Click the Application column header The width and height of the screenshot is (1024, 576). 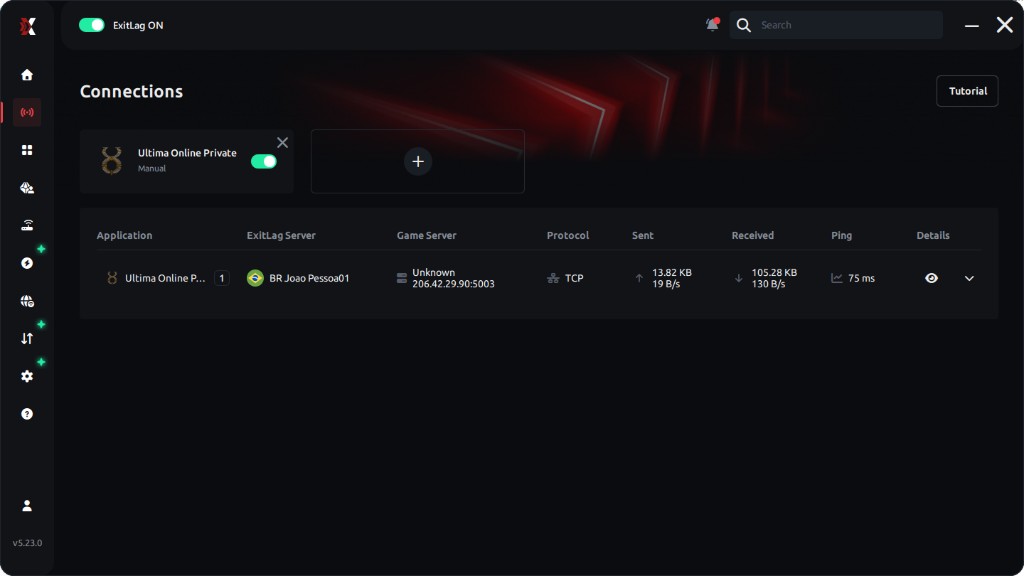click(124, 235)
